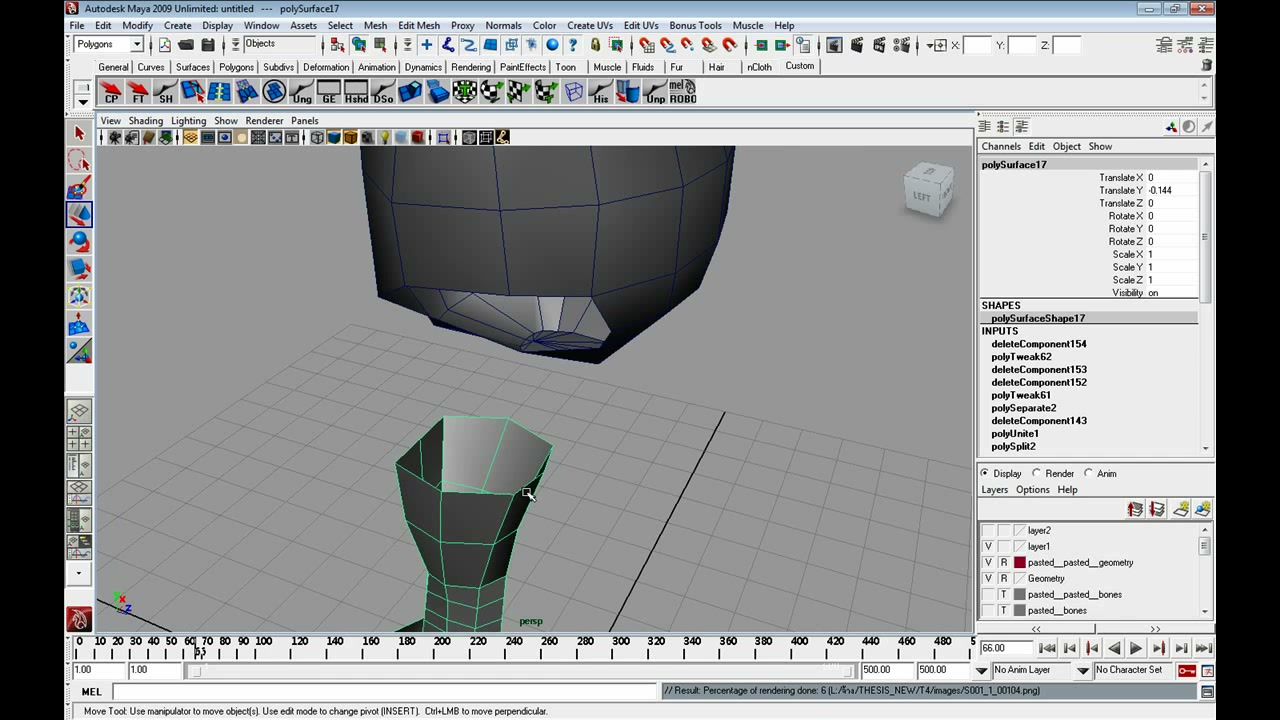Viewport: 1280px width, 720px height.
Task: Activate the Rotate tool
Action: [x=80, y=241]
